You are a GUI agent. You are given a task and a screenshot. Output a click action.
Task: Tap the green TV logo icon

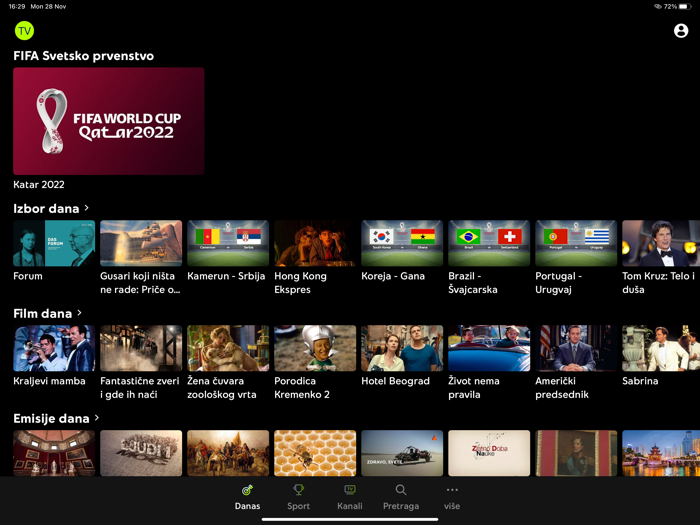(24, 31)
